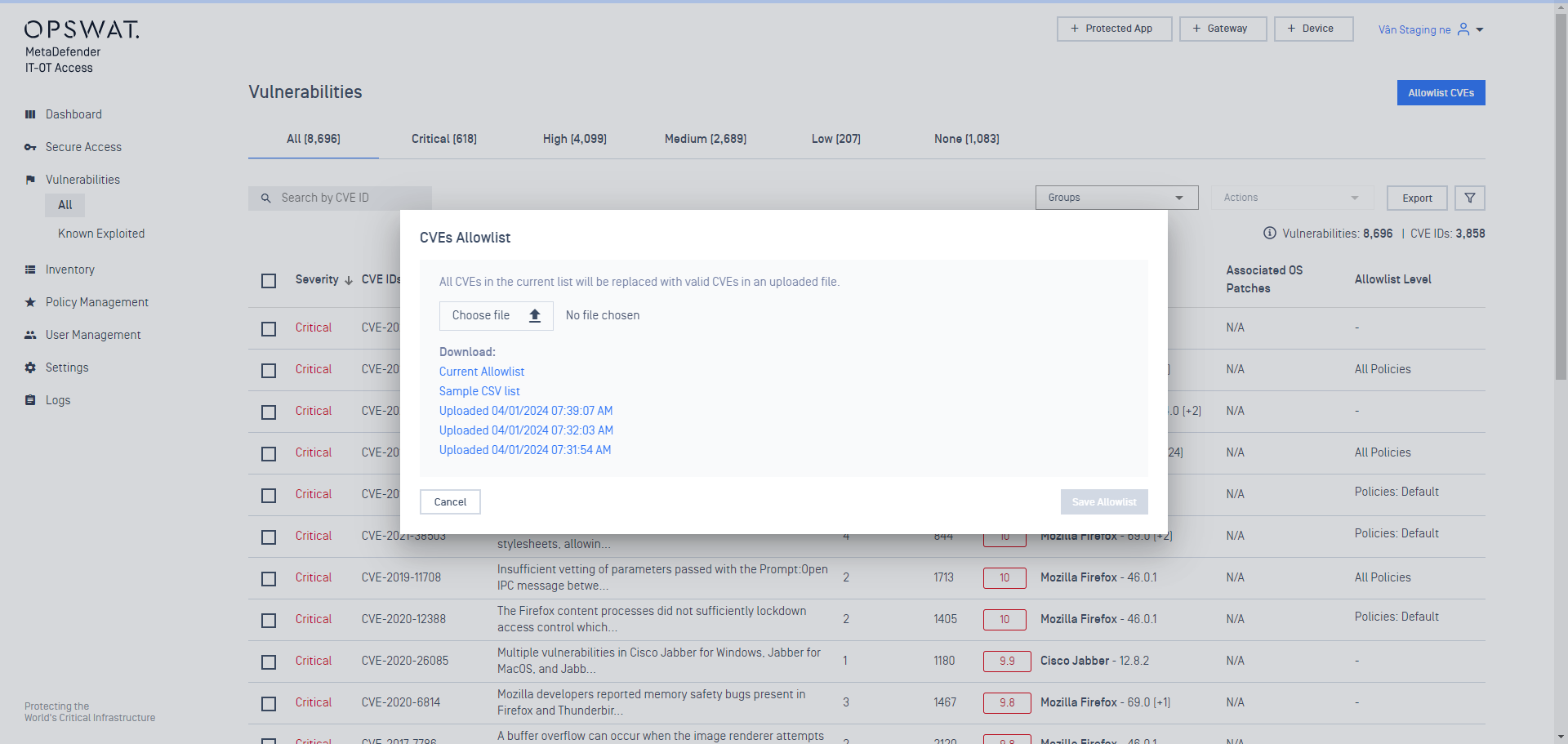The width and height of the screenshot is (1568, 744).
Task: Click the 9.8 score badge for CVE-2020-6814
Action: click(x=1007, y=702)
